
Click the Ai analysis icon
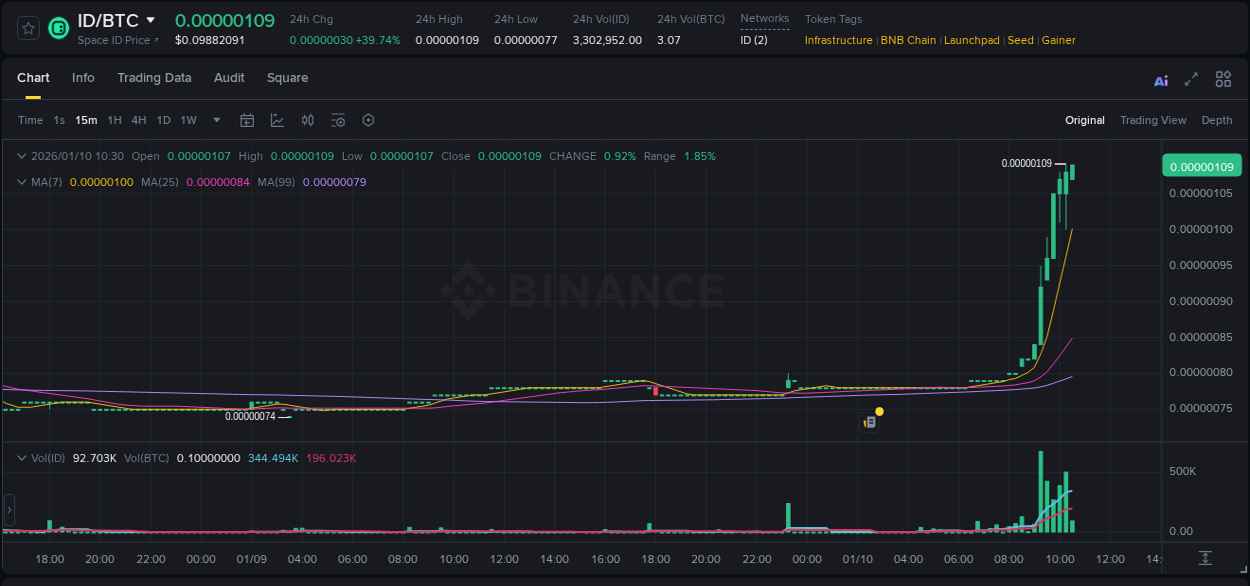point(1161,79)
